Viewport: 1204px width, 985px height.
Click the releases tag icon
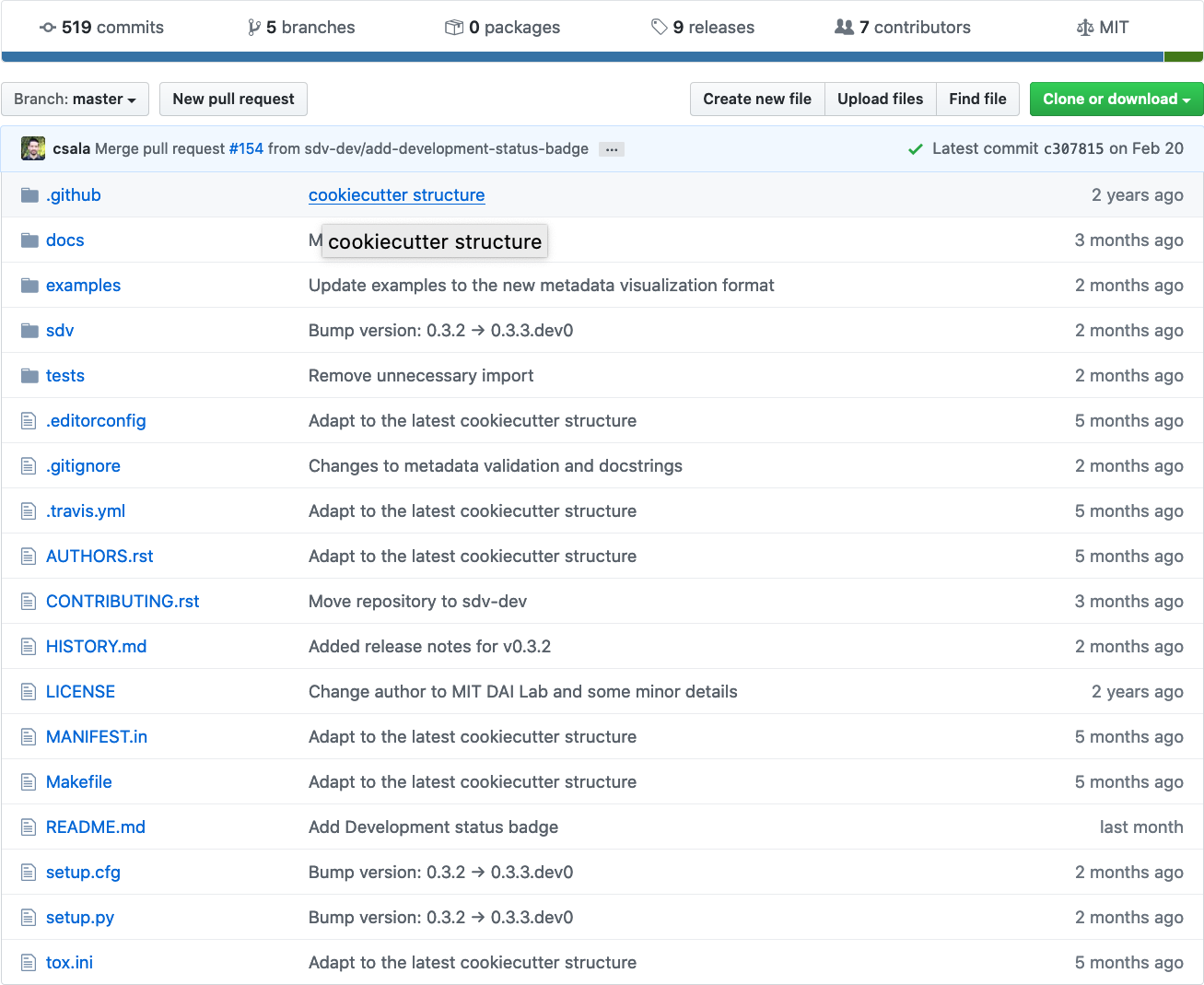tap(659, 28)
